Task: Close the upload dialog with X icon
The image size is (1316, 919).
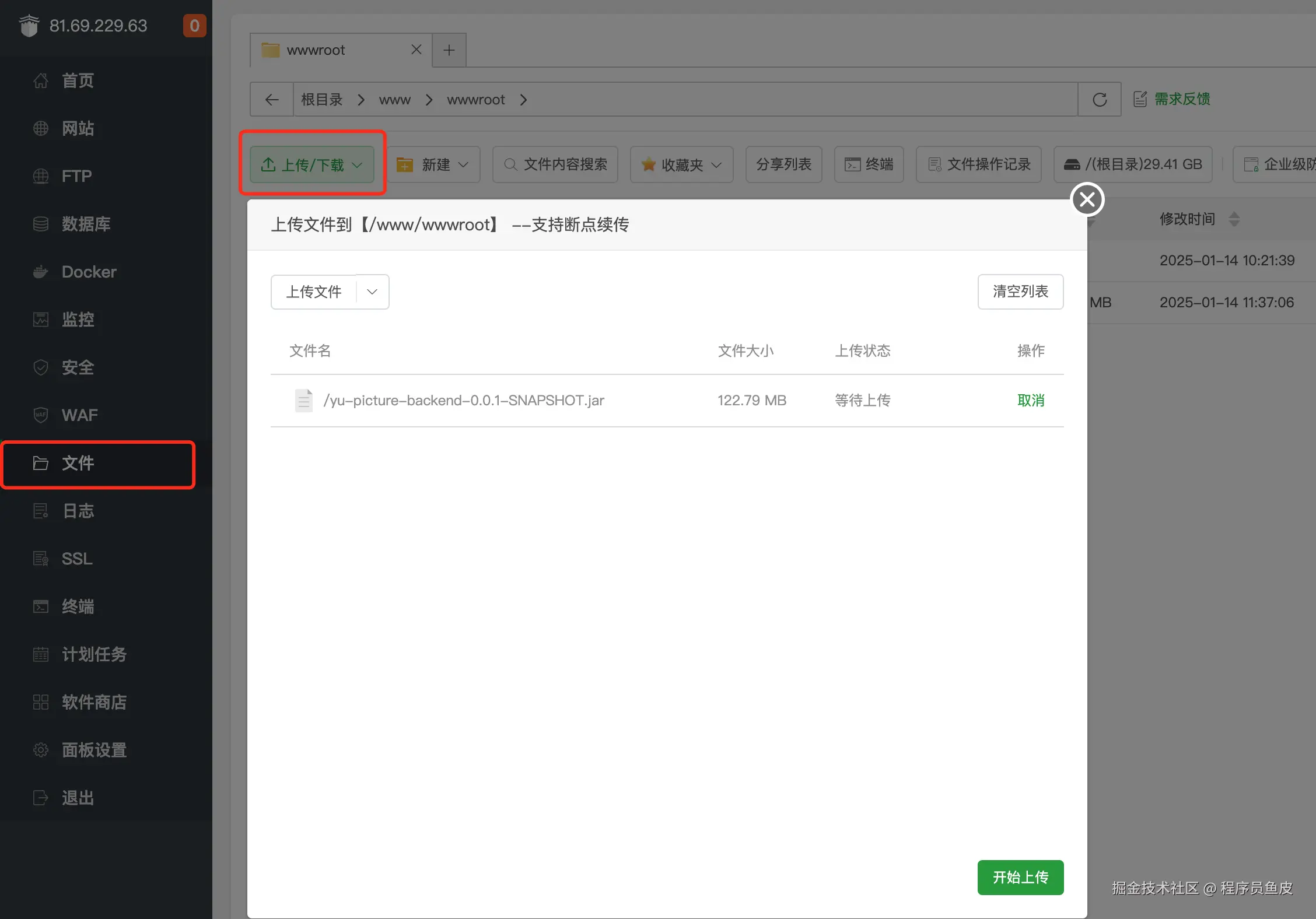Action: click(x=1087, y=199)
